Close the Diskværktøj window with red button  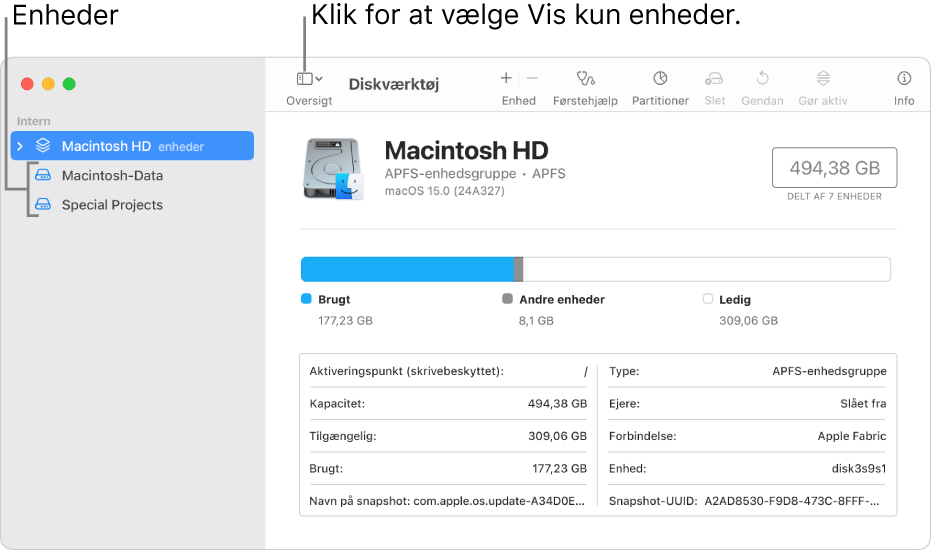(x=27, y=84)
